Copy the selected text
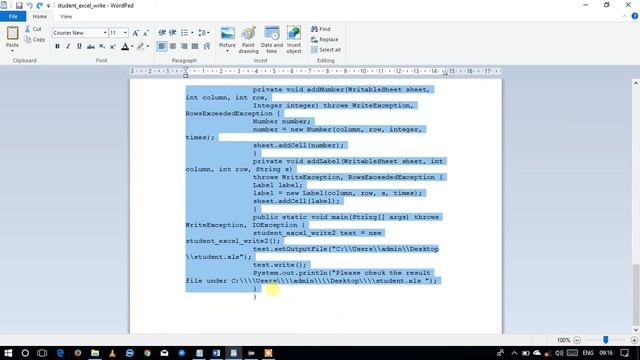 tap(35, 39)
